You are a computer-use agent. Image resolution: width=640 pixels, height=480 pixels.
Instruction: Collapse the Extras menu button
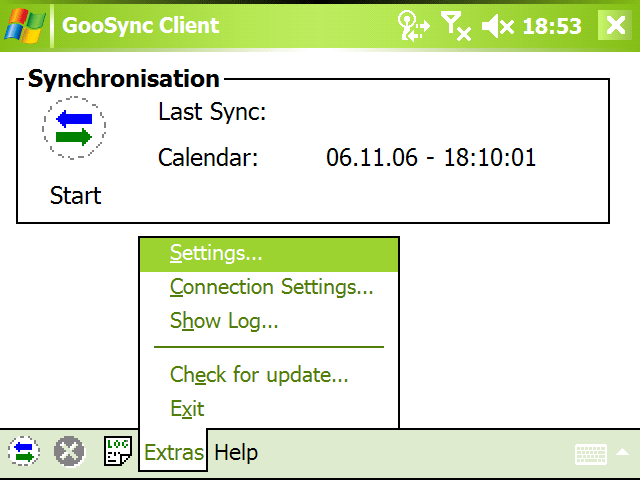[173, 452]
